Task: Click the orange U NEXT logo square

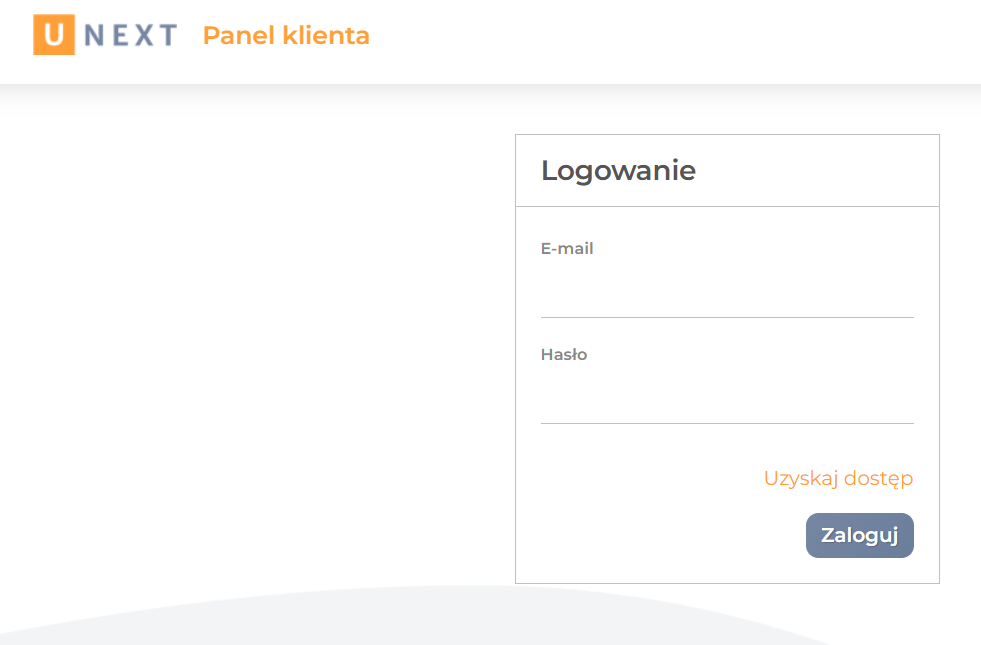Action: coord(53,33)
